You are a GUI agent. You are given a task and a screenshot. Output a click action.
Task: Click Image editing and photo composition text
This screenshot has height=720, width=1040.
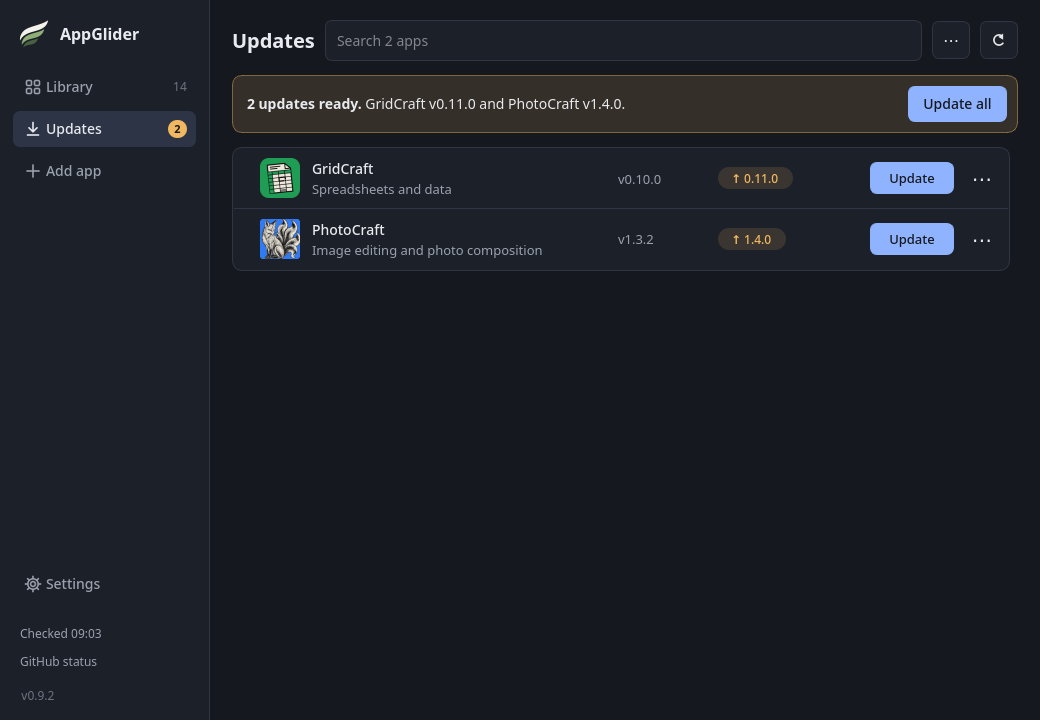(427, 251)
